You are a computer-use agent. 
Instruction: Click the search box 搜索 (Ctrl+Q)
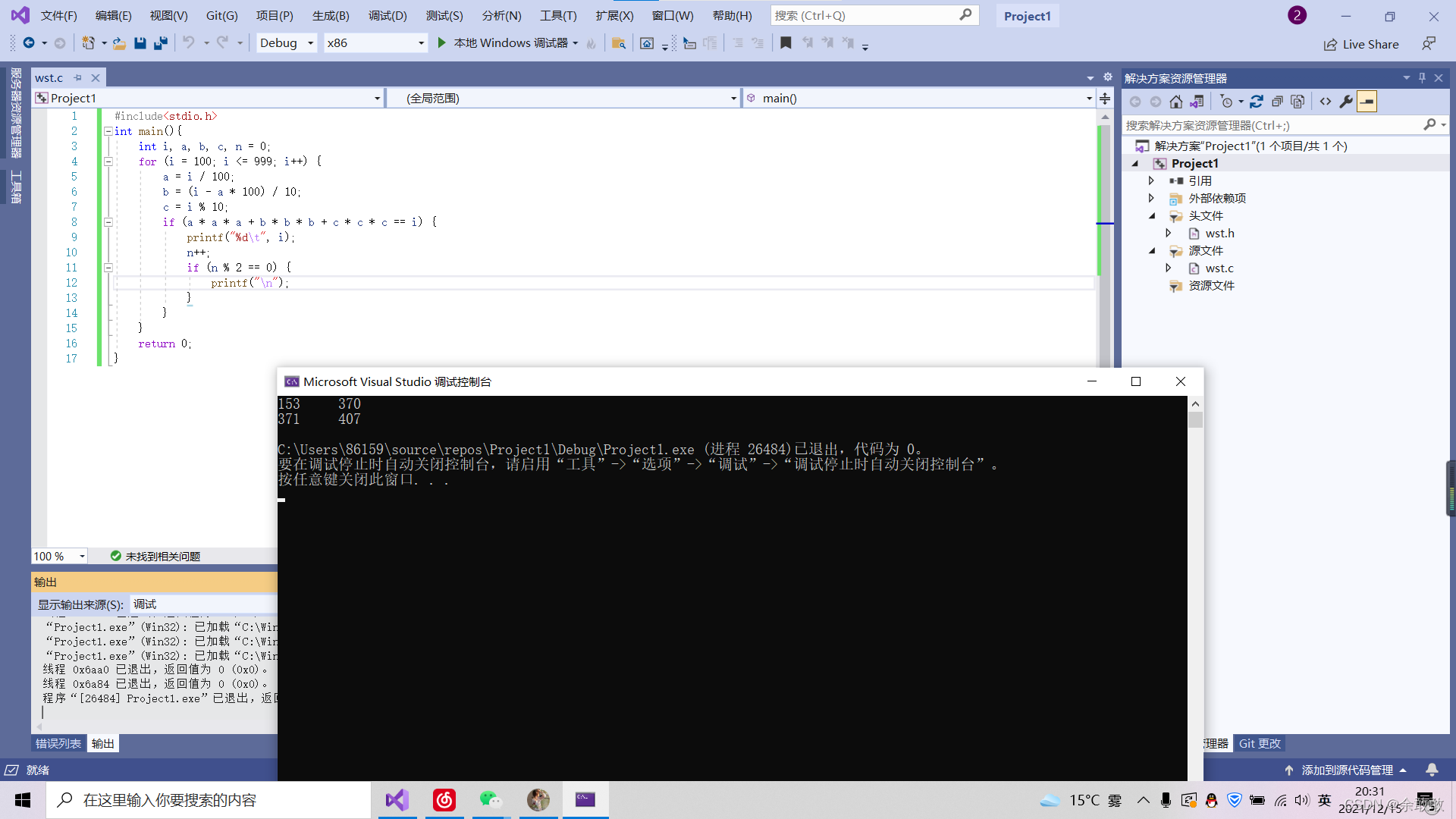[874, 15]
